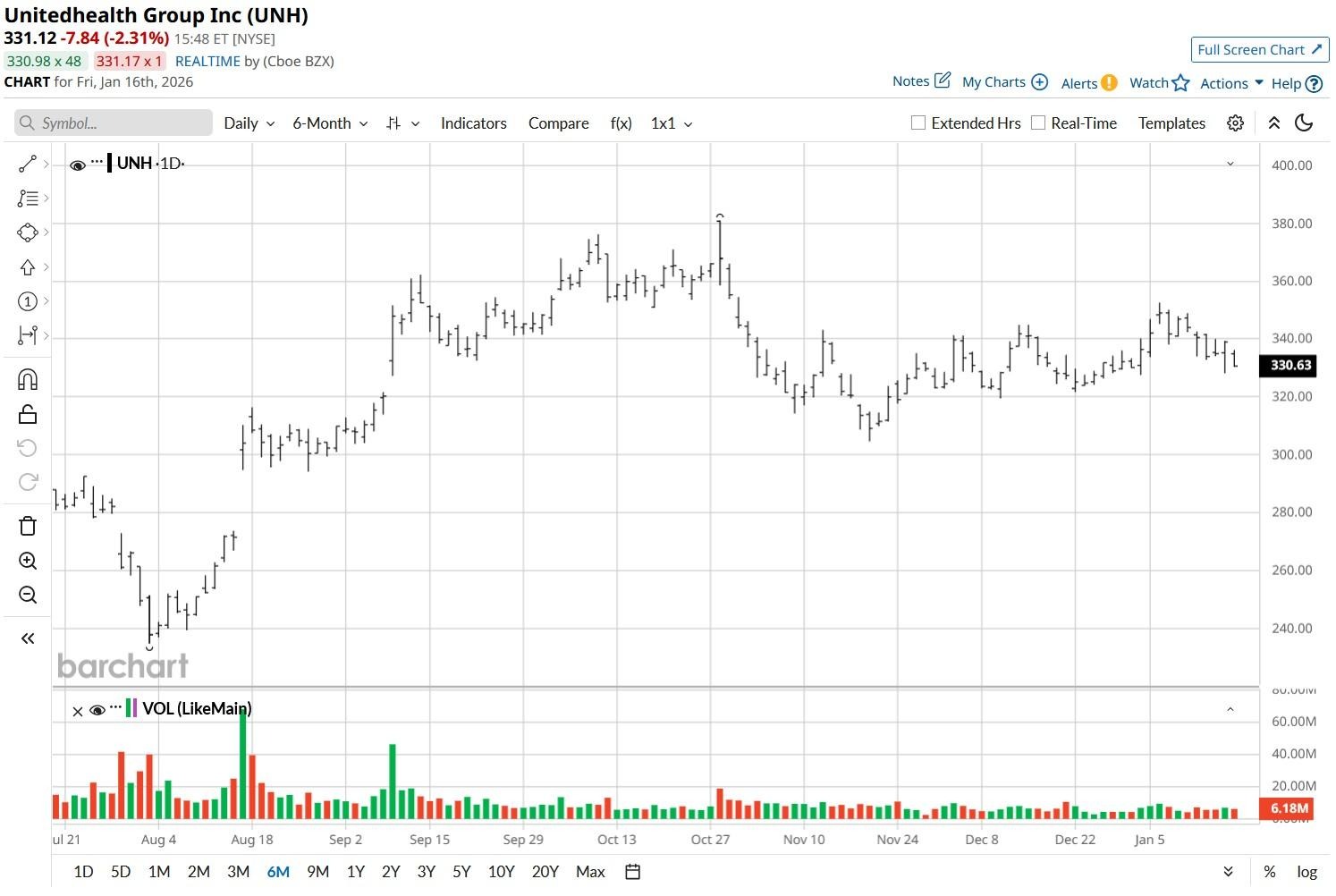Image resolution: width=1336 pixels, height=896 pixels.
Task: Enable Extended Hrs checkbox
Action: tap(917, 123)
